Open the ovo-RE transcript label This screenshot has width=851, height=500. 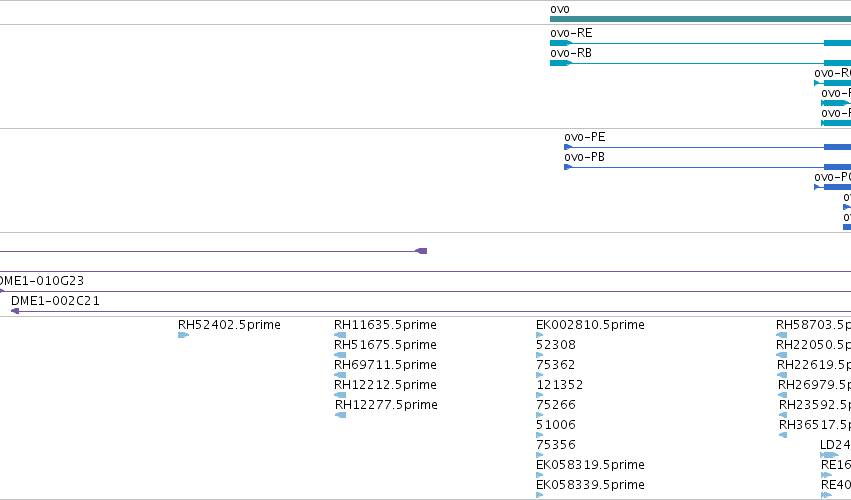pyautogui.click(x=571, y=33)
